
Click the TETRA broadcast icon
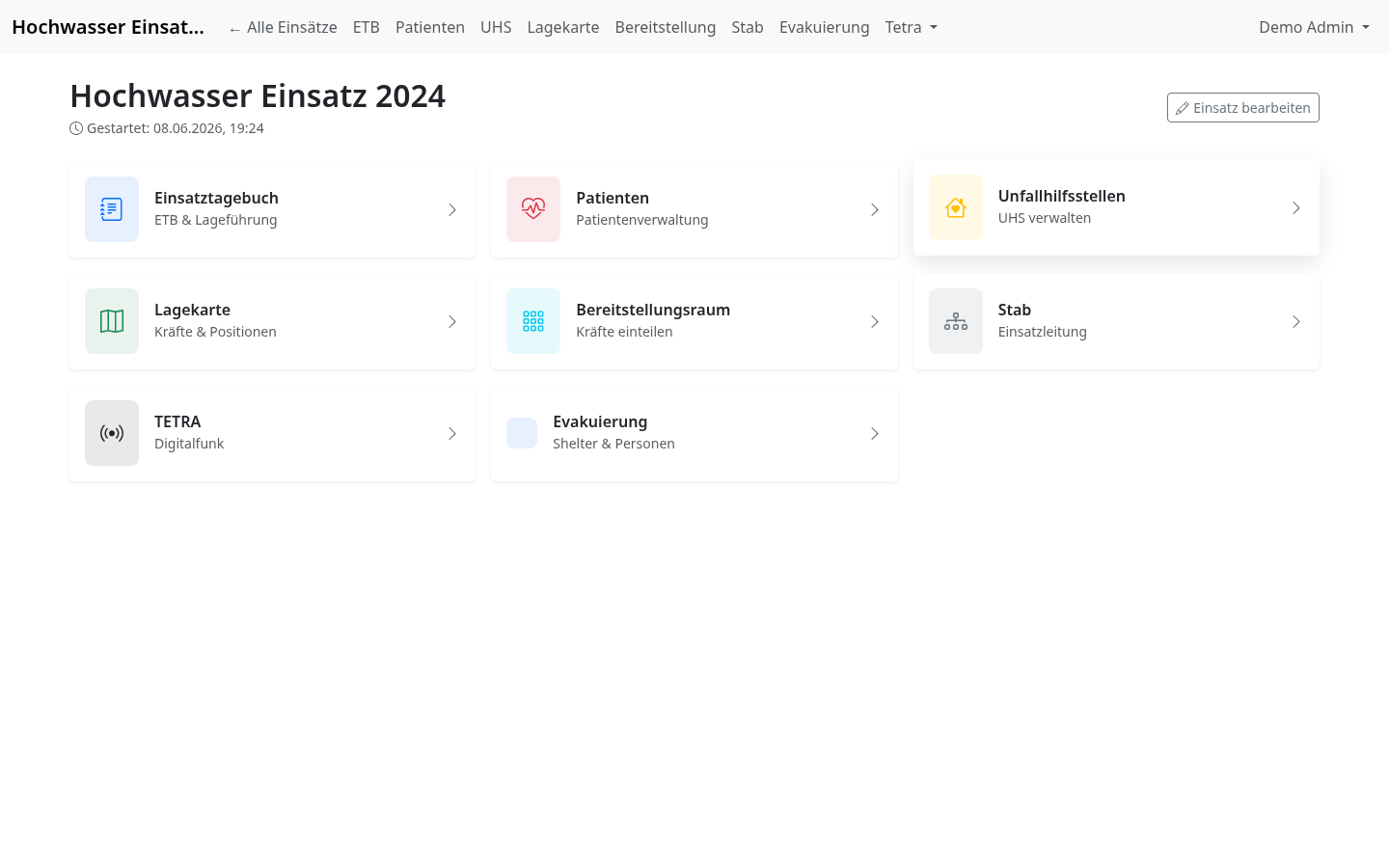coord(112,433)
